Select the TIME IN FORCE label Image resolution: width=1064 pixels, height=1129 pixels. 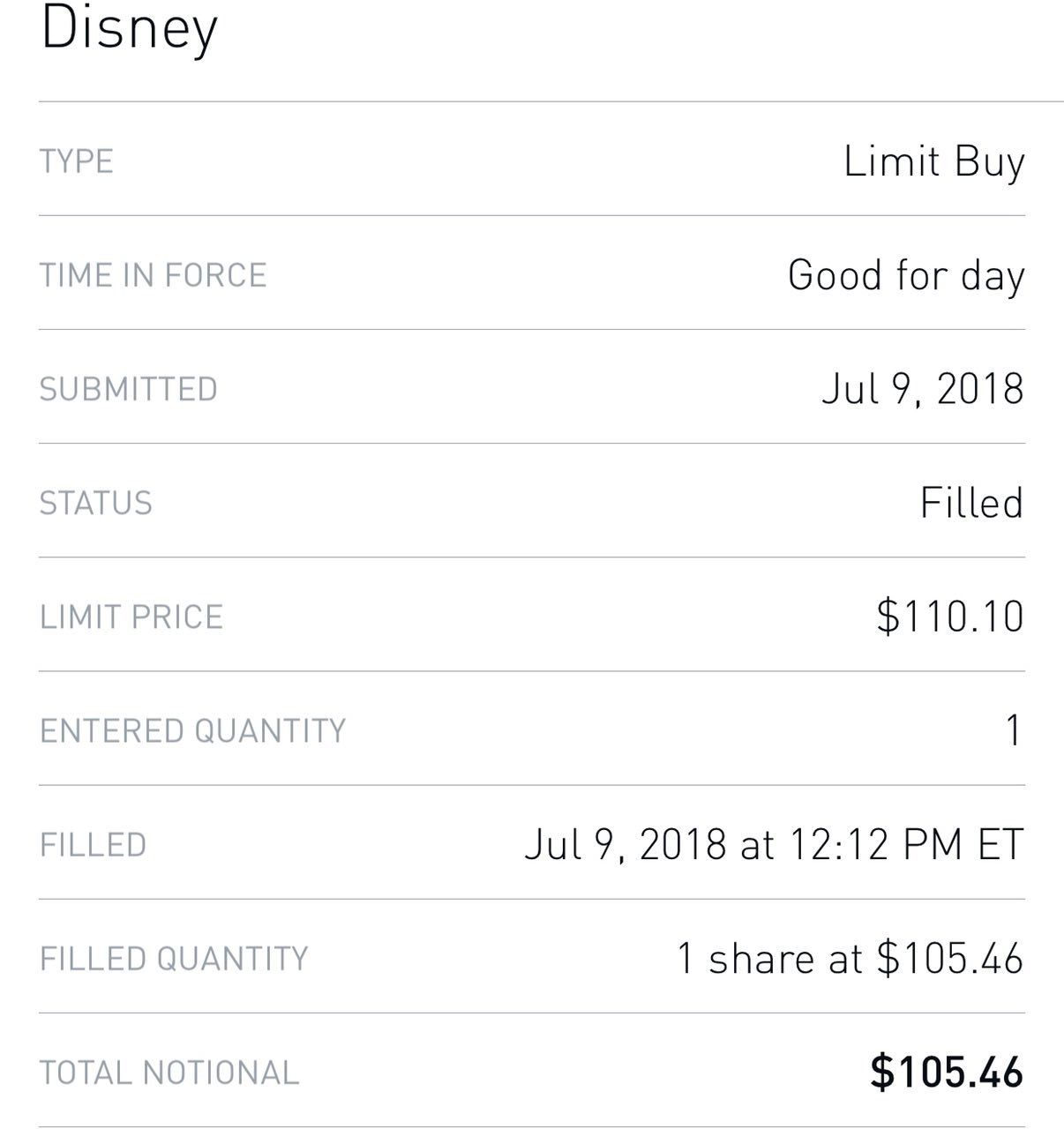153,275
